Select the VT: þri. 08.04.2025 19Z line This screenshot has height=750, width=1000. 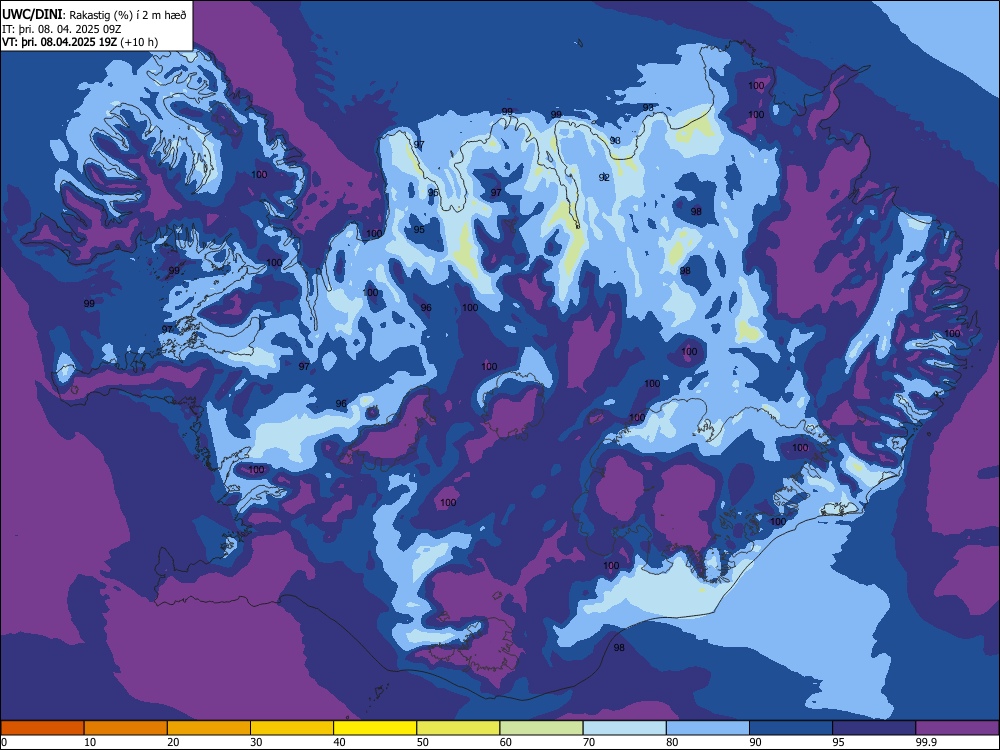coord(59,42)
